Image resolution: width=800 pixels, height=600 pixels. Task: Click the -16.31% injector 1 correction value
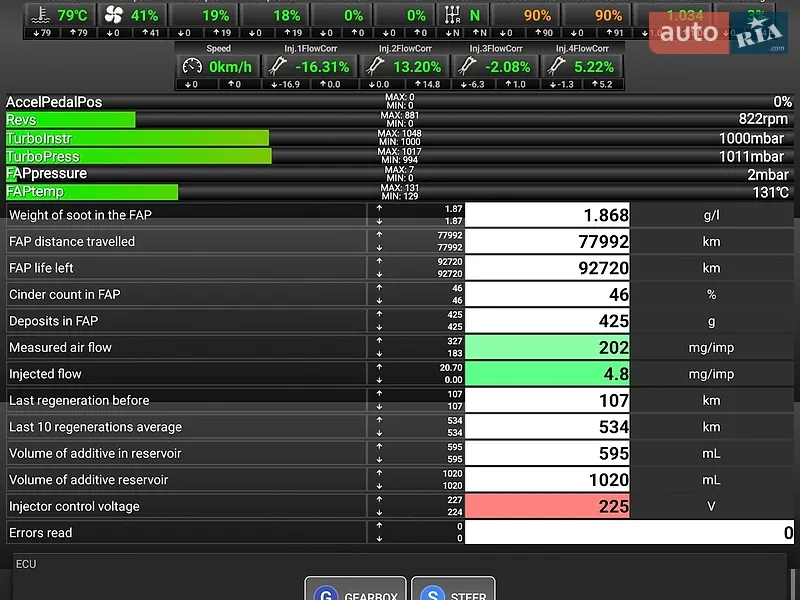[322, 67]
